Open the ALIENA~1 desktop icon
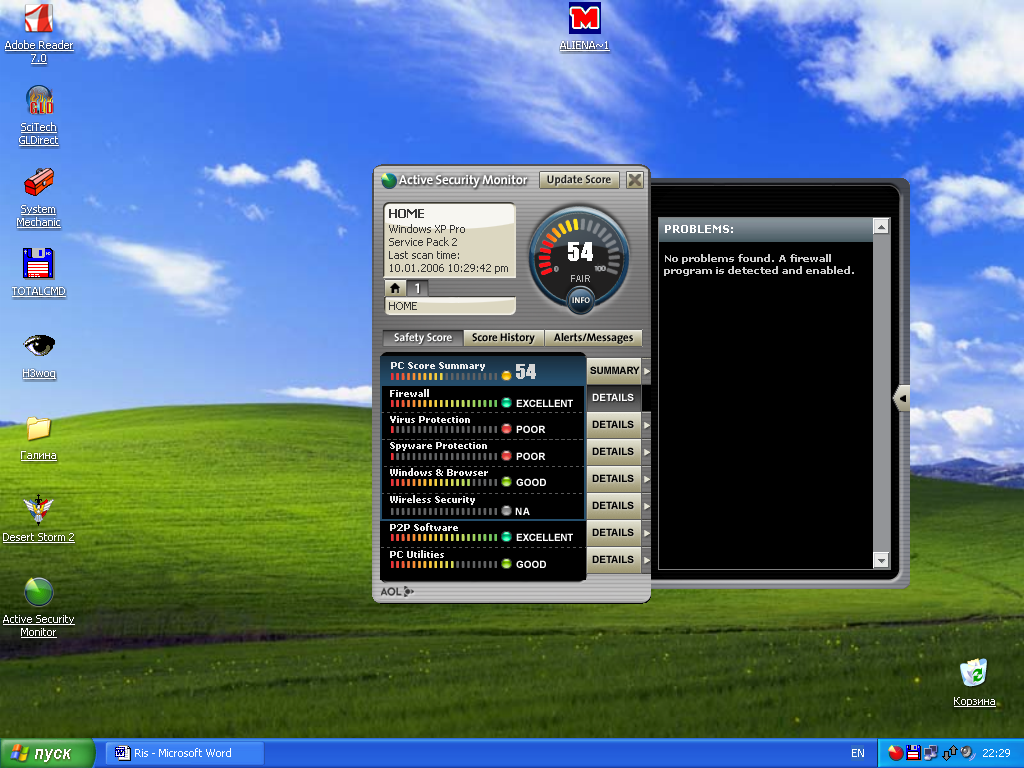 (584, 27)
